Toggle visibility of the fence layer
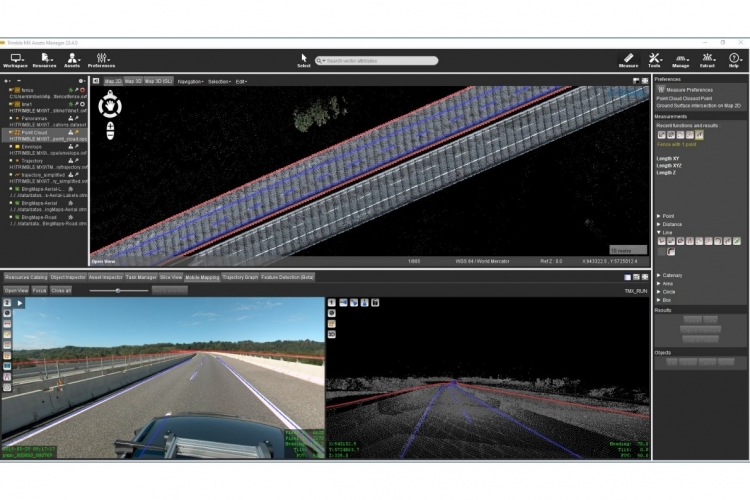The image size is (750, 500). [12, 89]
